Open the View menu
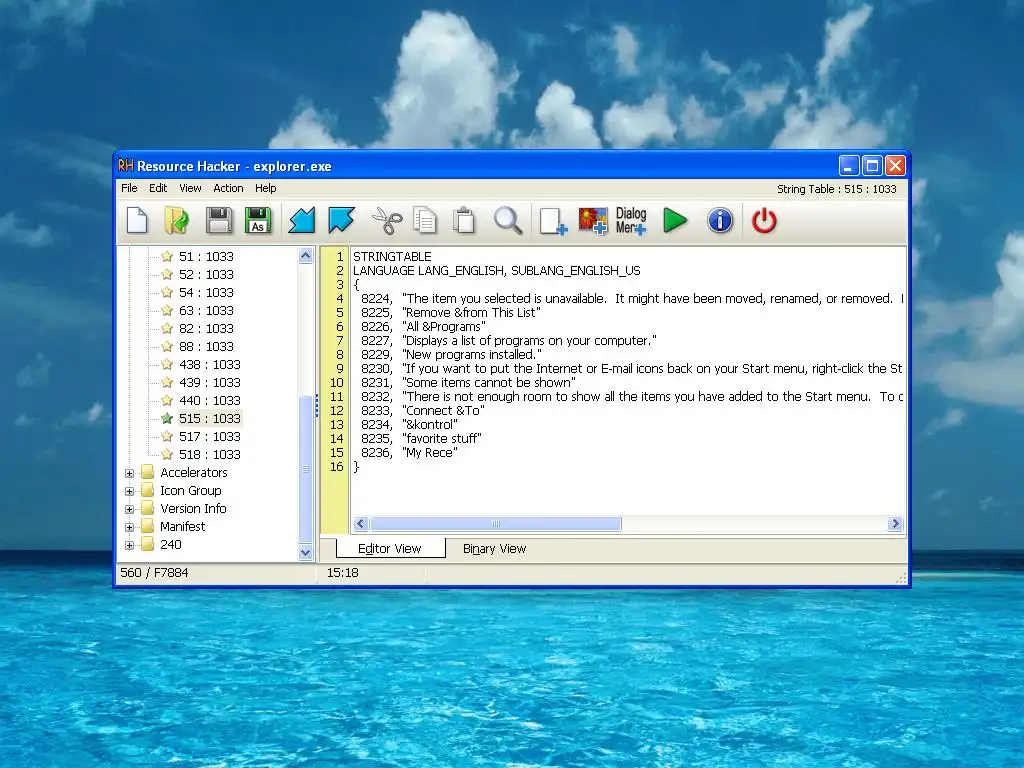The height and width of the screenshot is (768, 1024). (190, 188)
